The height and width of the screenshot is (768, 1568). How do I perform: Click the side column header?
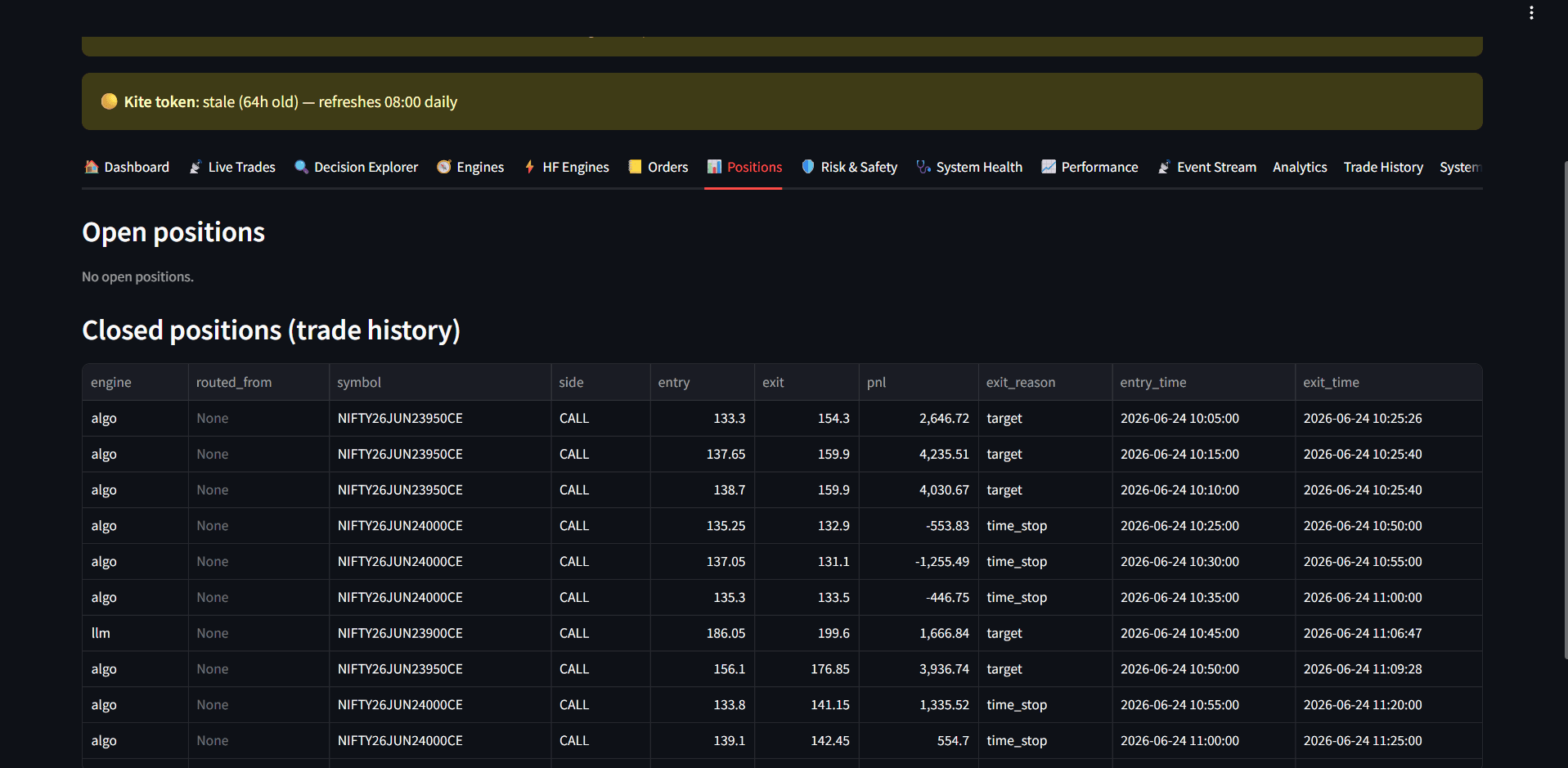tap(600, 382)
